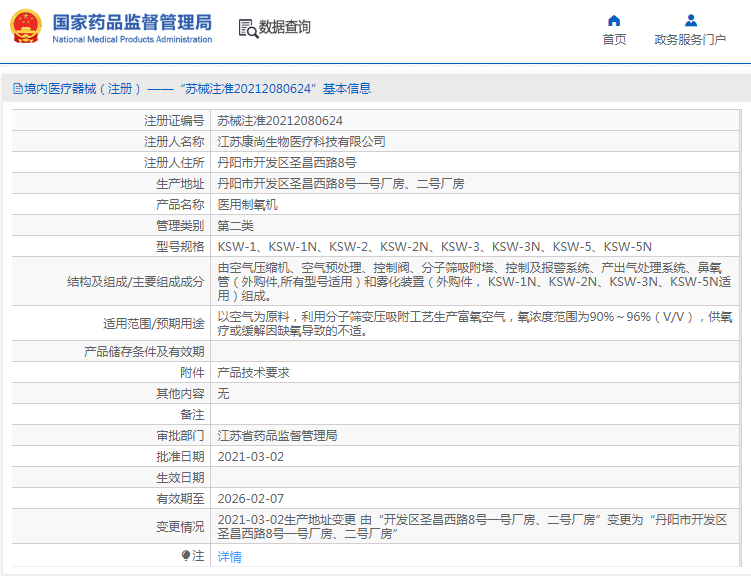This screenshot has height=576, width=751.
Task: Click National Medical Products Administration subtitle
Action: coord(132,39)
